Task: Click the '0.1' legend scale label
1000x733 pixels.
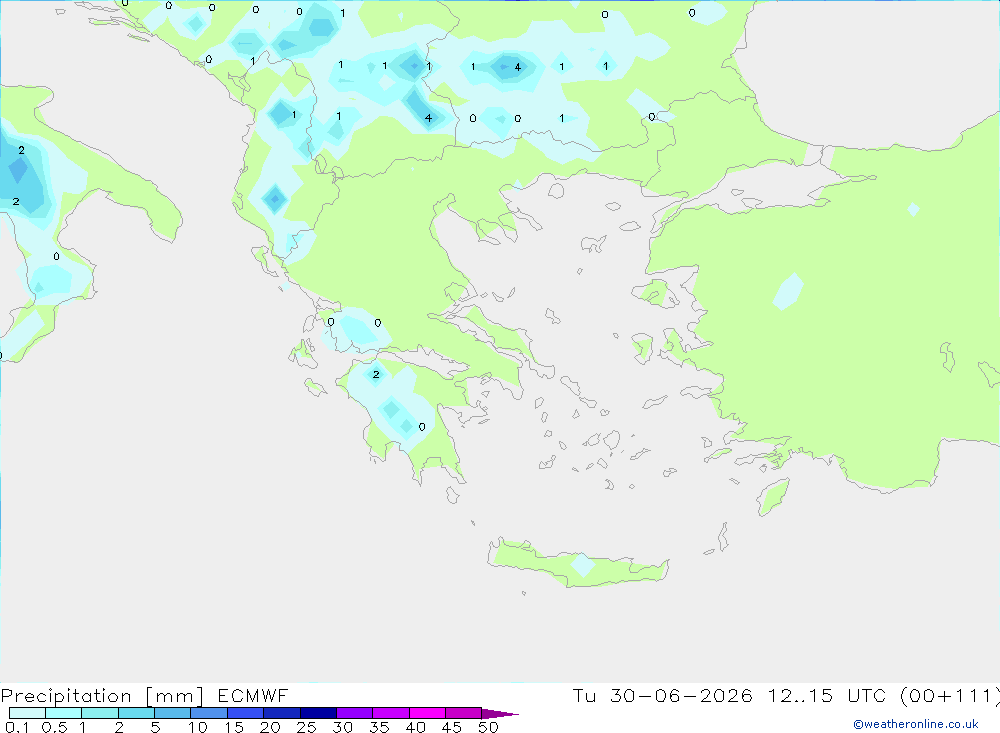Action: [x=17, y=727]
